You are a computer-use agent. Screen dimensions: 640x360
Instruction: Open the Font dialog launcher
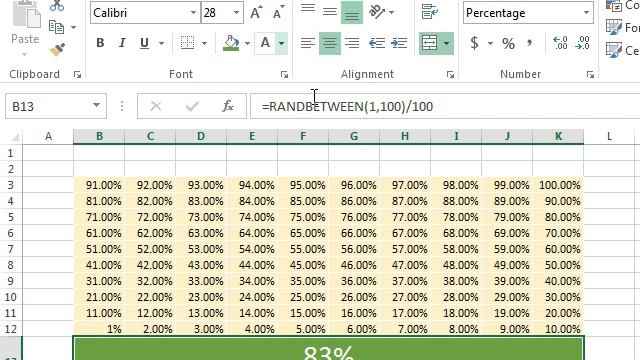284,74
